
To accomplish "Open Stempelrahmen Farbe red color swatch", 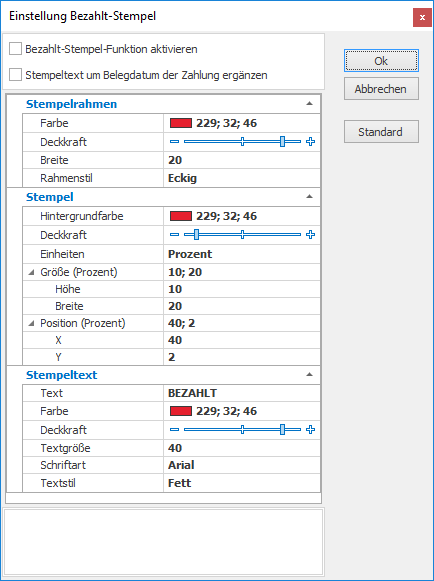I will 181,123.
